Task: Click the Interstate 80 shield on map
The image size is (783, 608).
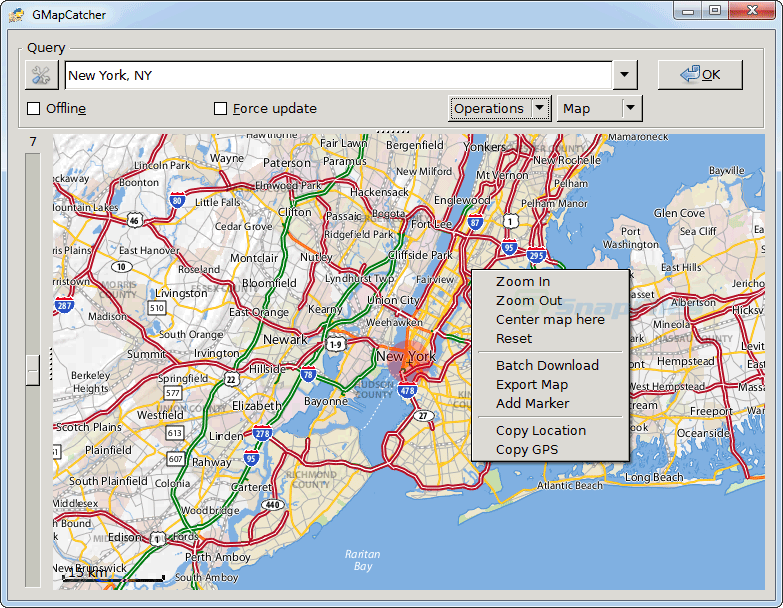Action: pos(177,200)
